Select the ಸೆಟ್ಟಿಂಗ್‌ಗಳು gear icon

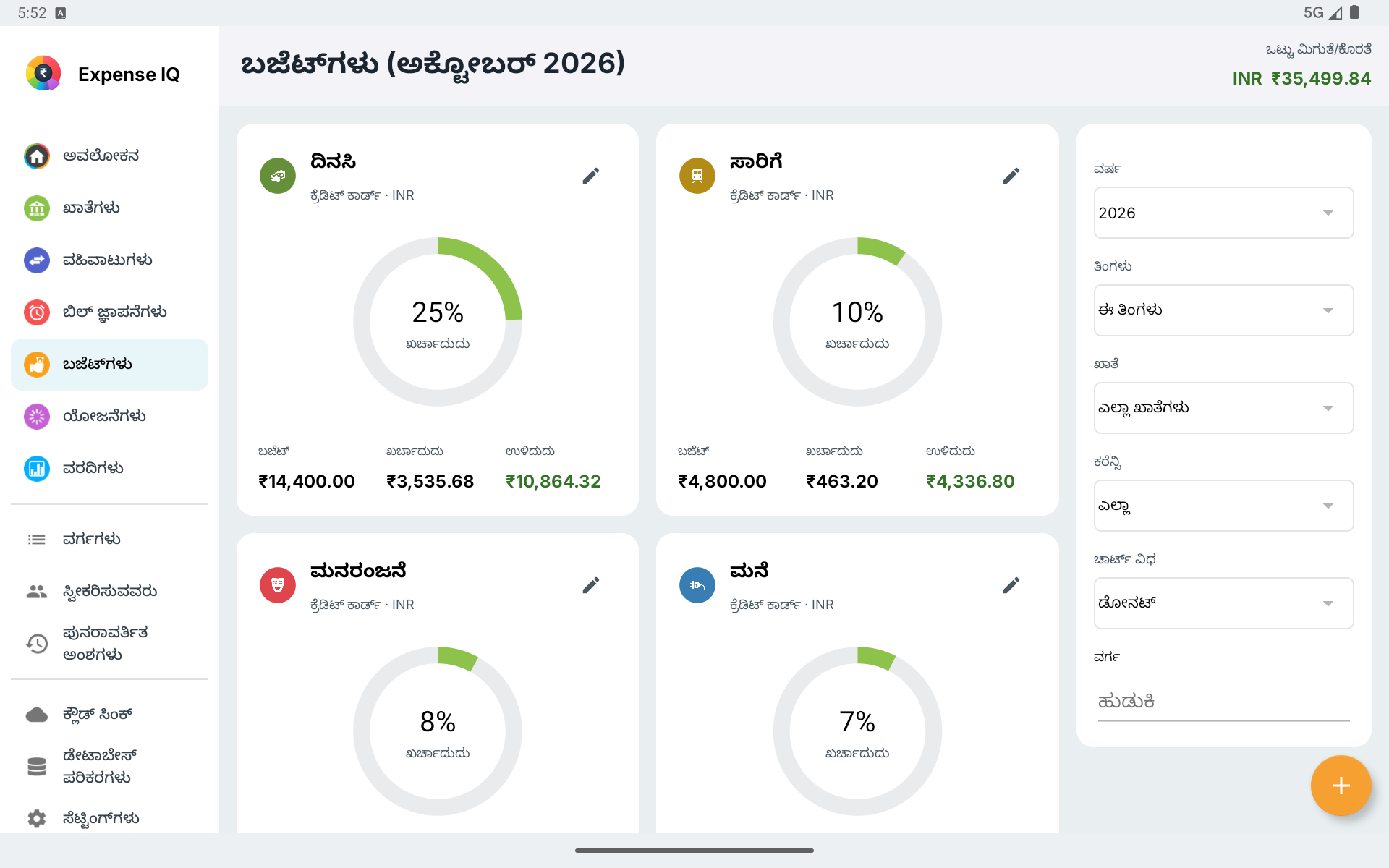37,818
